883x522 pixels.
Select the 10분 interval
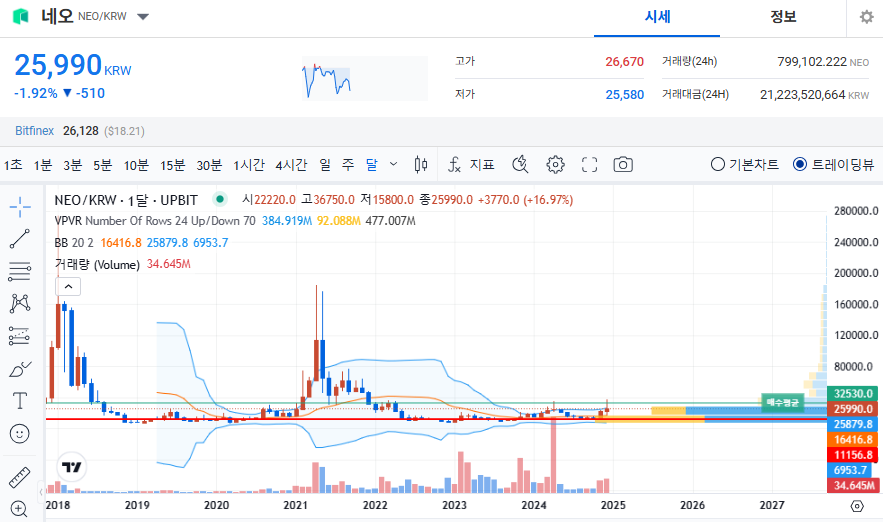pyautogui.click(x=136, y=164)
